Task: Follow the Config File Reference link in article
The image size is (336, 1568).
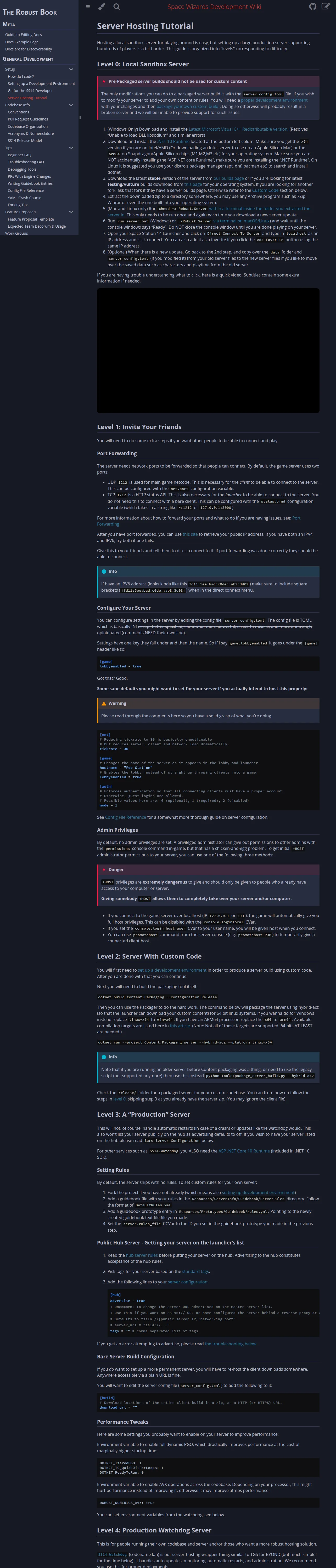Action: [x=126, y=817]
